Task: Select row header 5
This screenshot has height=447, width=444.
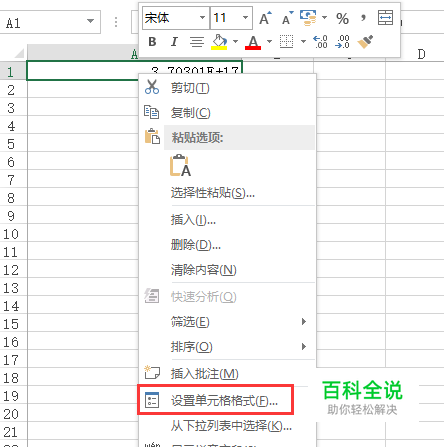Action: pyautogui.click(x=13, y=144)
